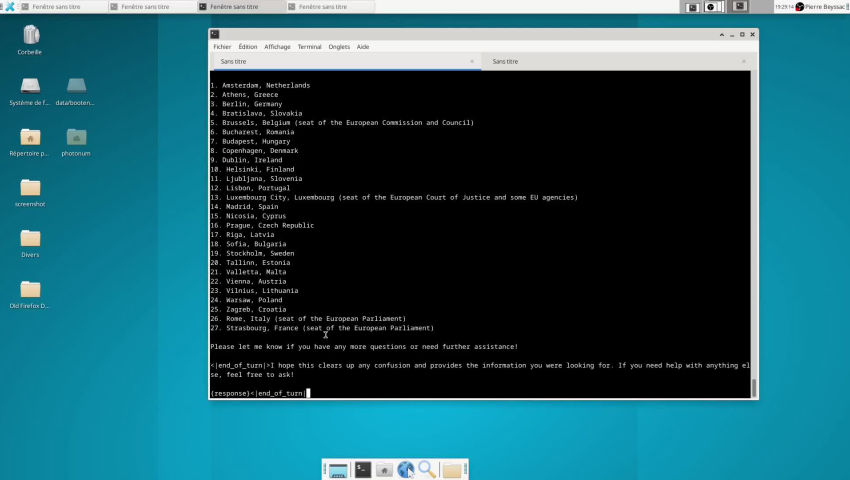Launch the terminal emulator from dock
This screenshot has height=480, width=850.
pyautogui.click(x=363, y=470)
